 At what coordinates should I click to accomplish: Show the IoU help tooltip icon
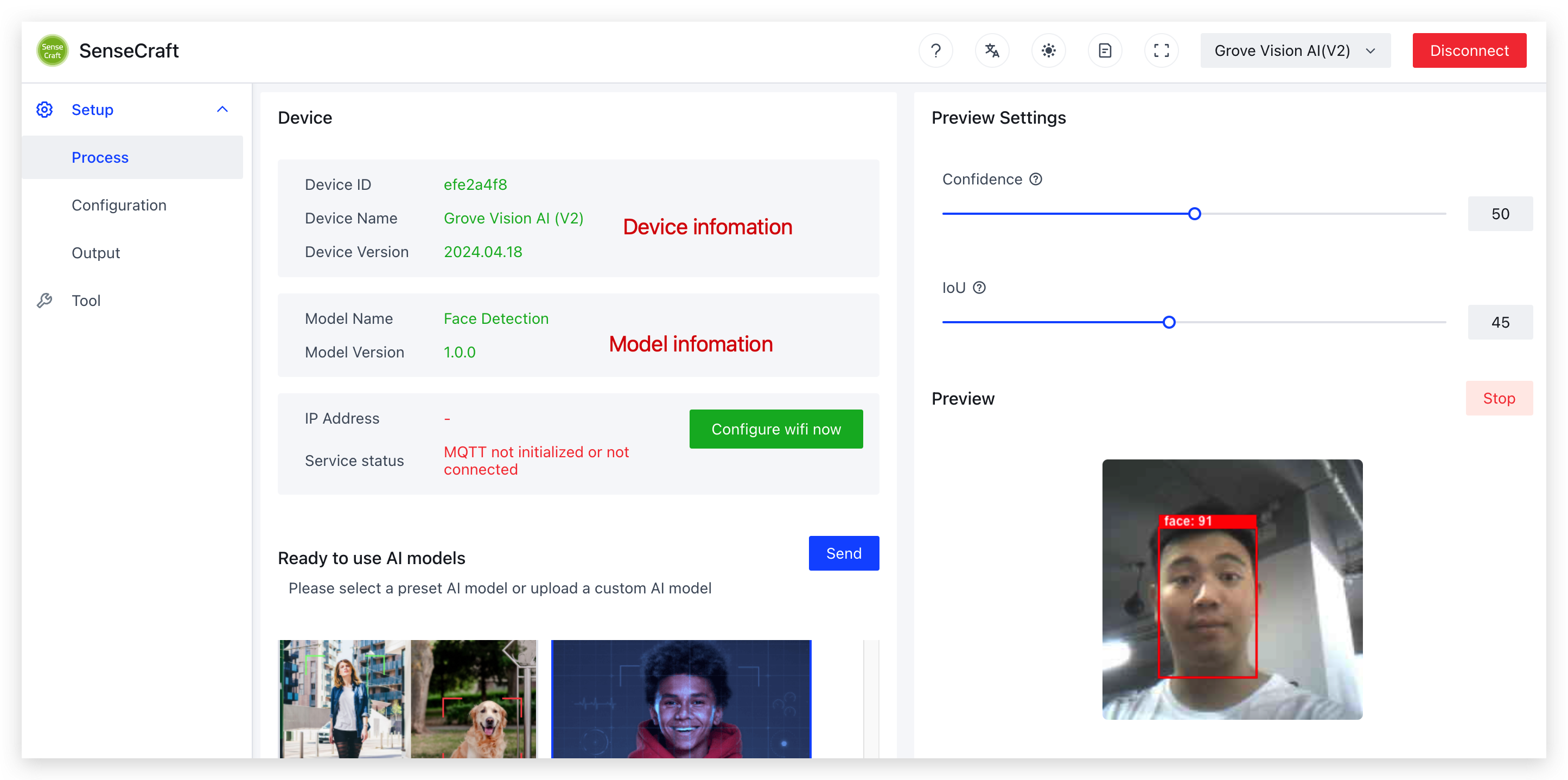pyautogui.click(x=979, y=287)
